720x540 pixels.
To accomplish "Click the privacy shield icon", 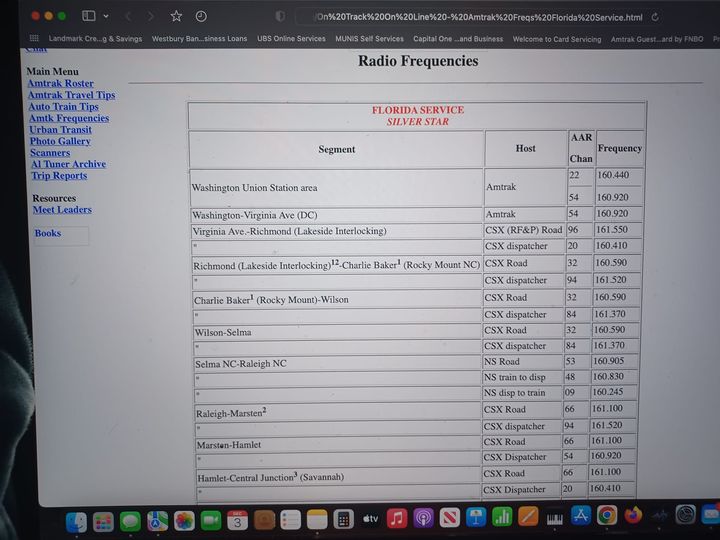I will click(x=280, y=17).
